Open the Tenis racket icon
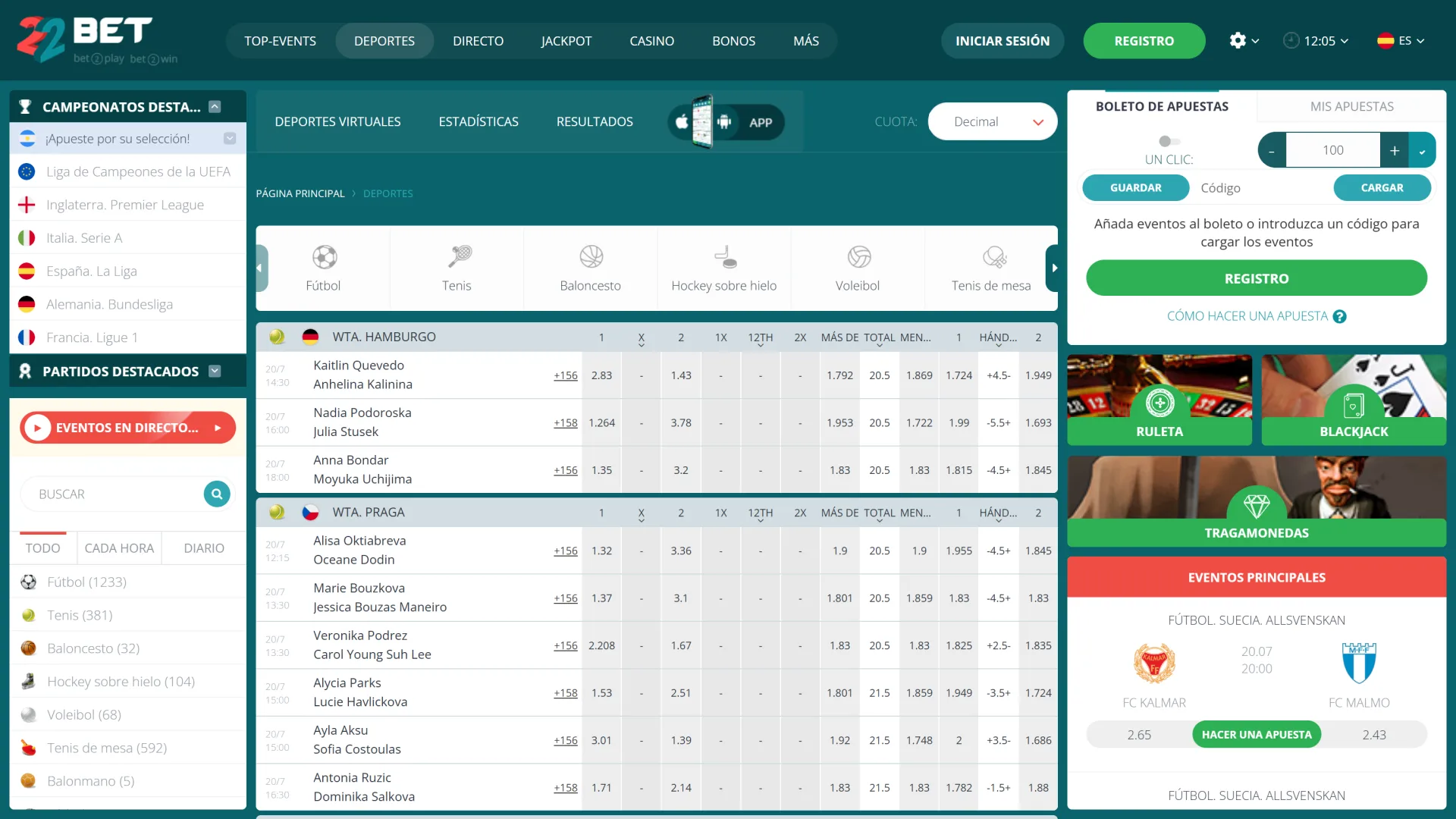 pos(458,257)
